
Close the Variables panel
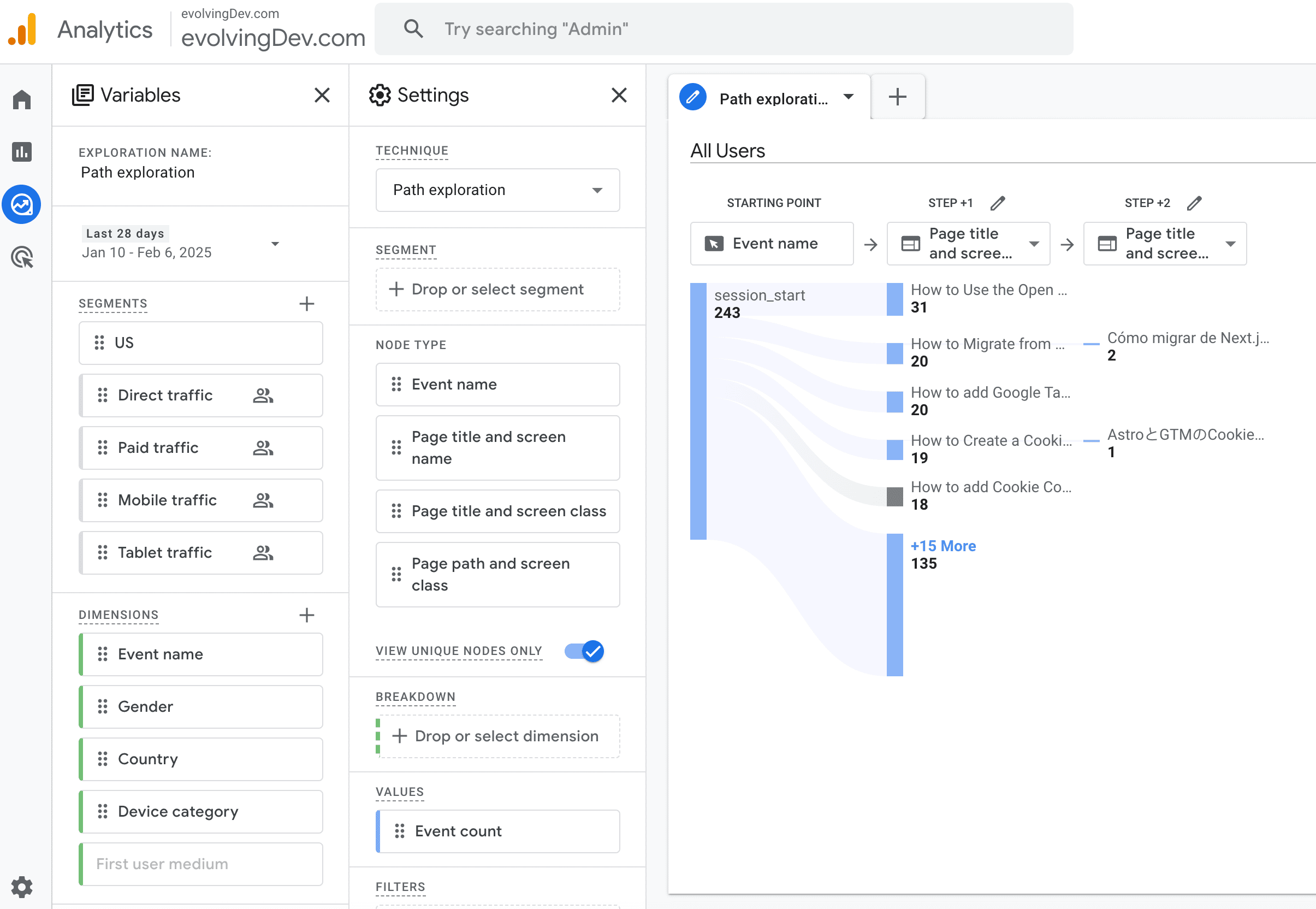coord(322,95)
